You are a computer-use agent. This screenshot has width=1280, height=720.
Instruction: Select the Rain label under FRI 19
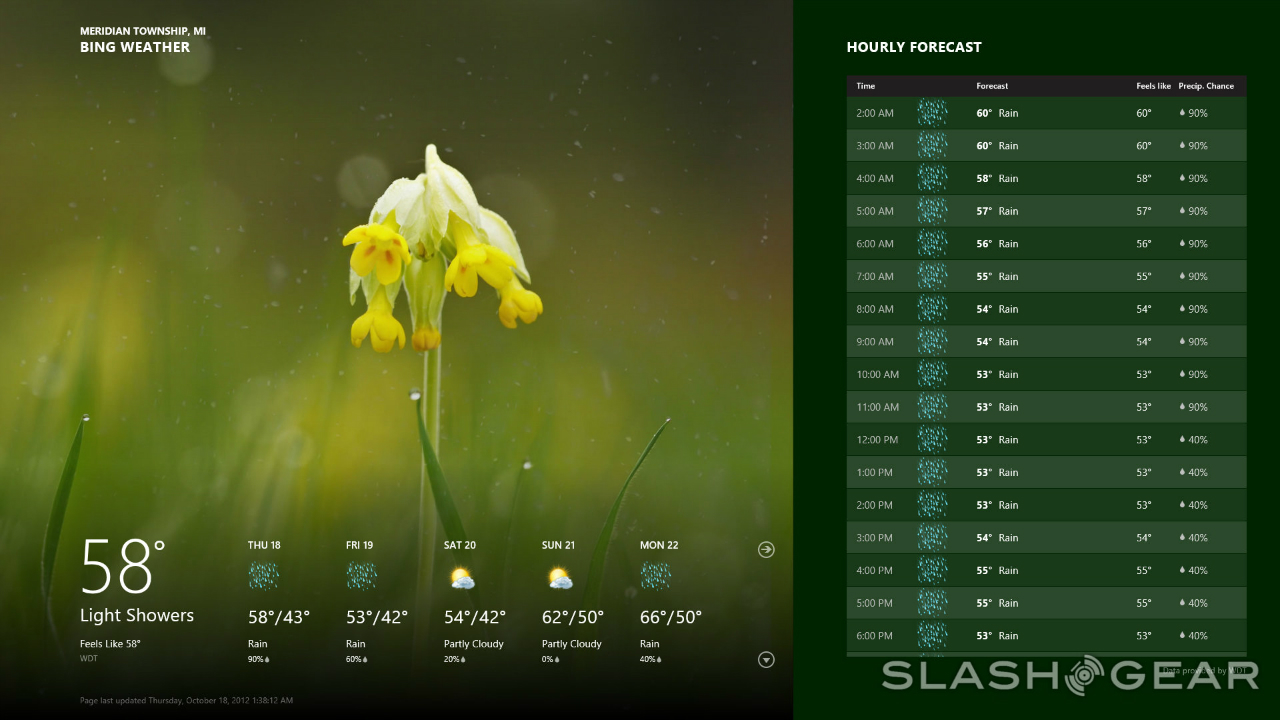point(356,644)
